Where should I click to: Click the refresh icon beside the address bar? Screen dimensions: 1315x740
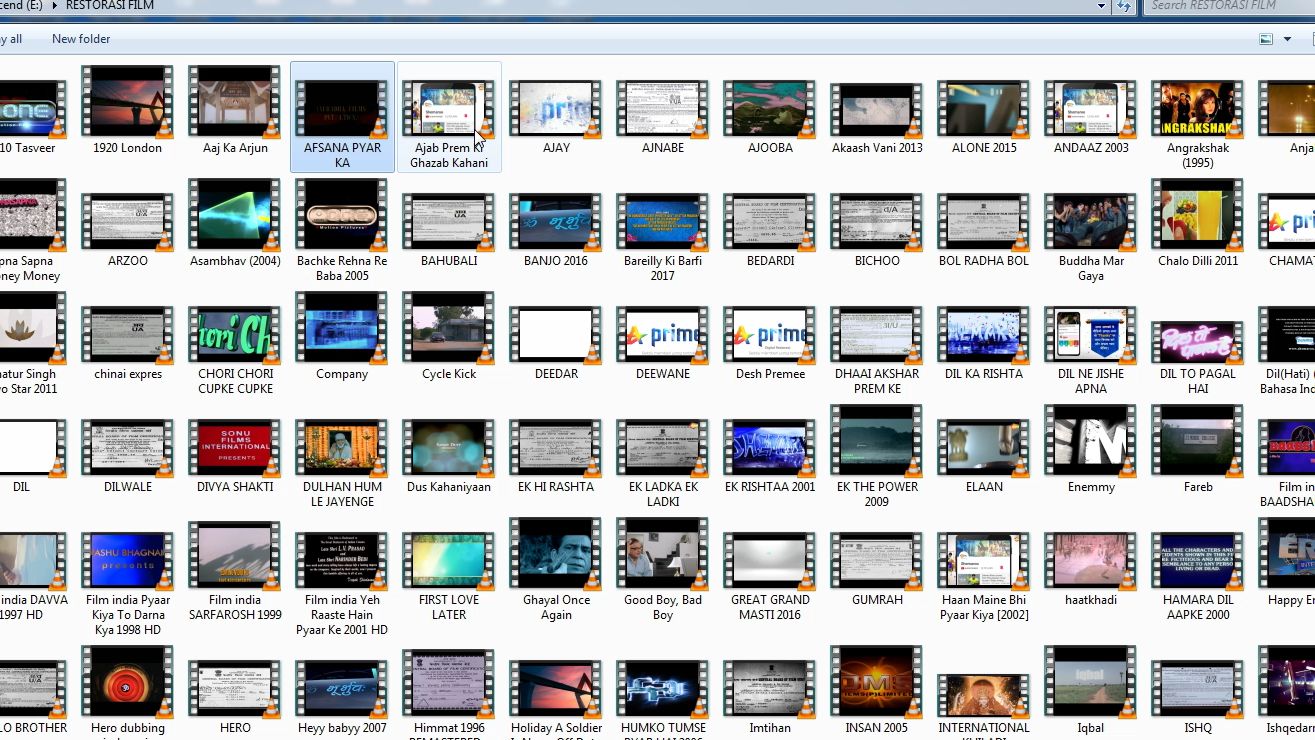1124,6
